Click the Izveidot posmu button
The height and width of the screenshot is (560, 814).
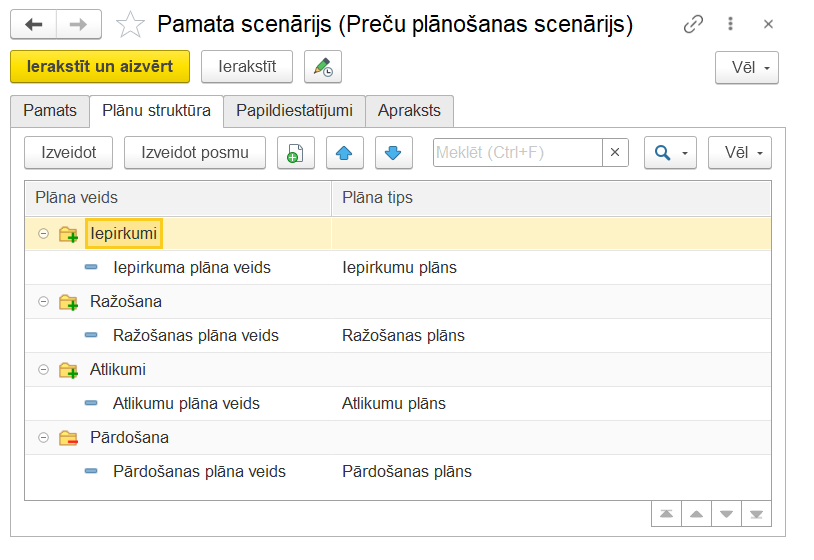coord(194,153)
